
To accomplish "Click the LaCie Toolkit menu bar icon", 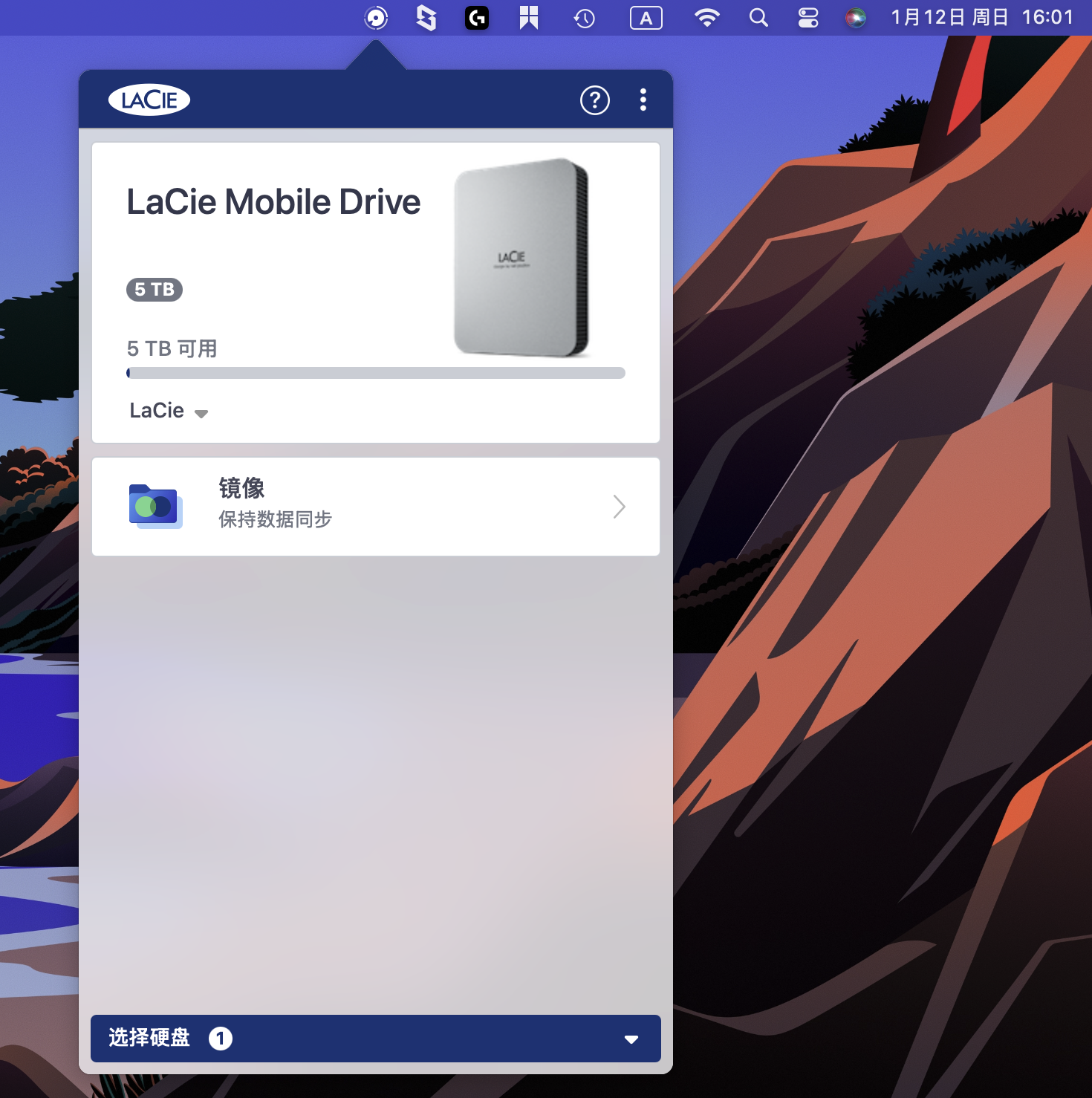I will 377,18.
